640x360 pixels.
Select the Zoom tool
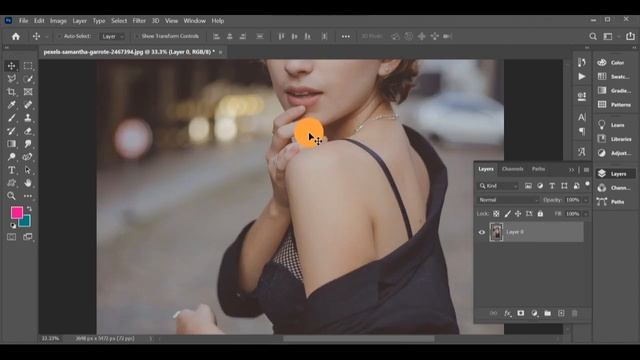pyautogui.click(x=11, y=196)
